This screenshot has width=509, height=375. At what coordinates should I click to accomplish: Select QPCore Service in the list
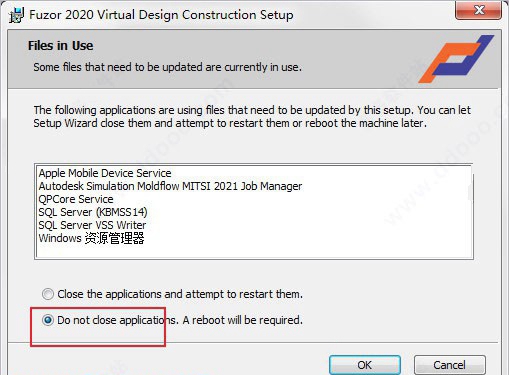tap(76, 199)
